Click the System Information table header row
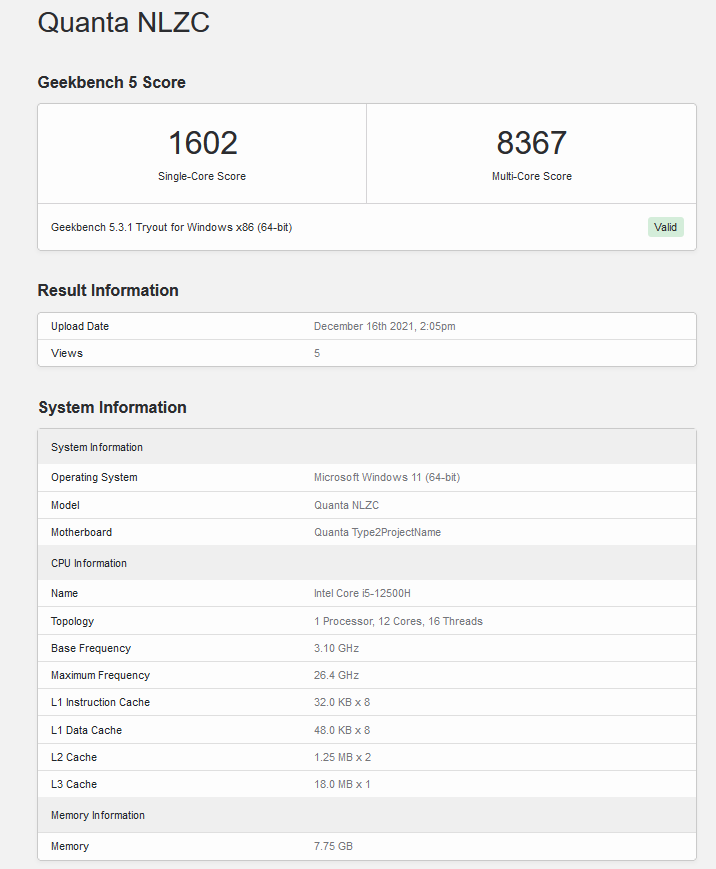The height and width of the screenshot is (869, 716). tap(367, 447)
